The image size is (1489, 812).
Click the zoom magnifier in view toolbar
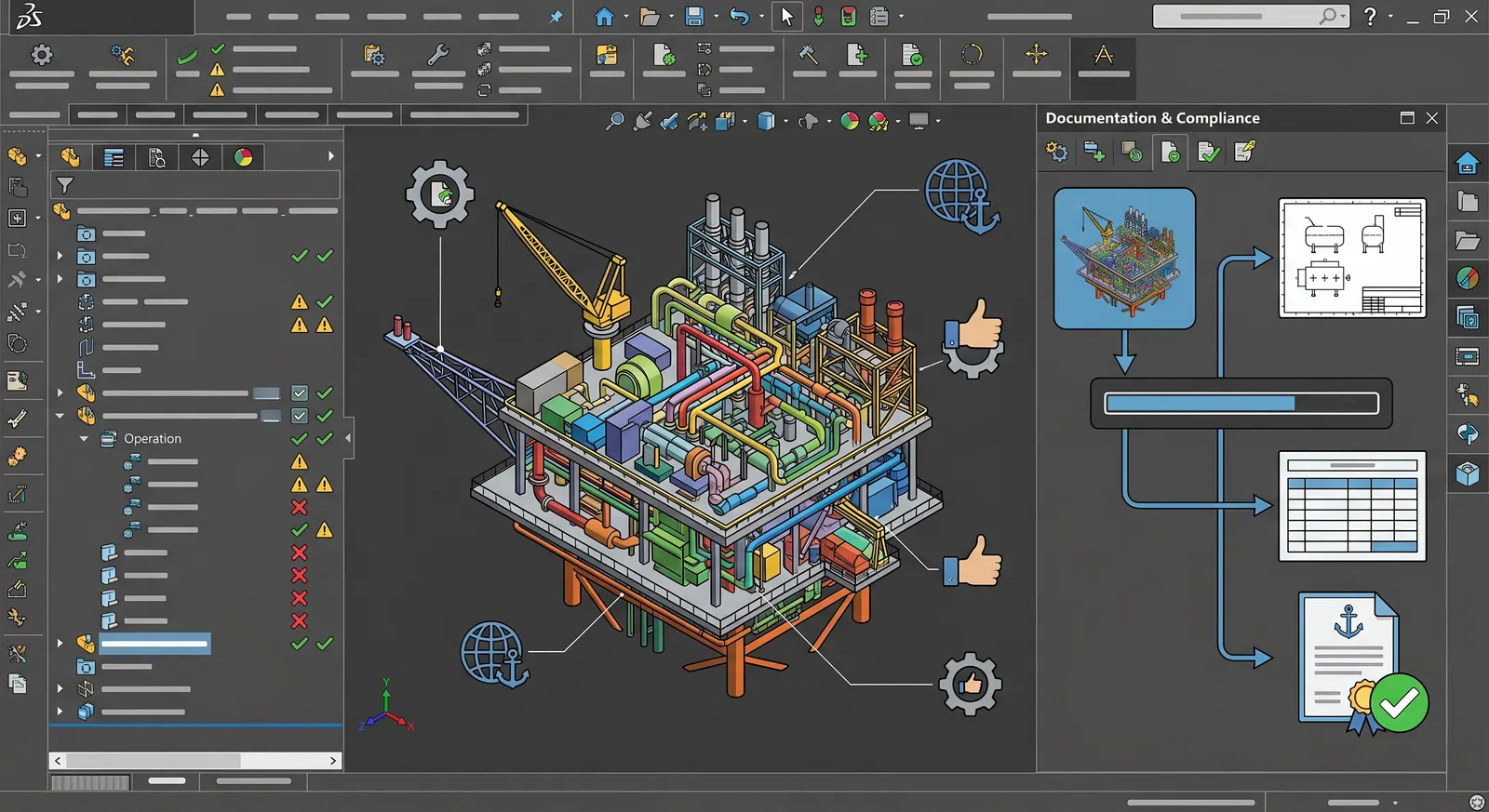click(x=614, y=121)
